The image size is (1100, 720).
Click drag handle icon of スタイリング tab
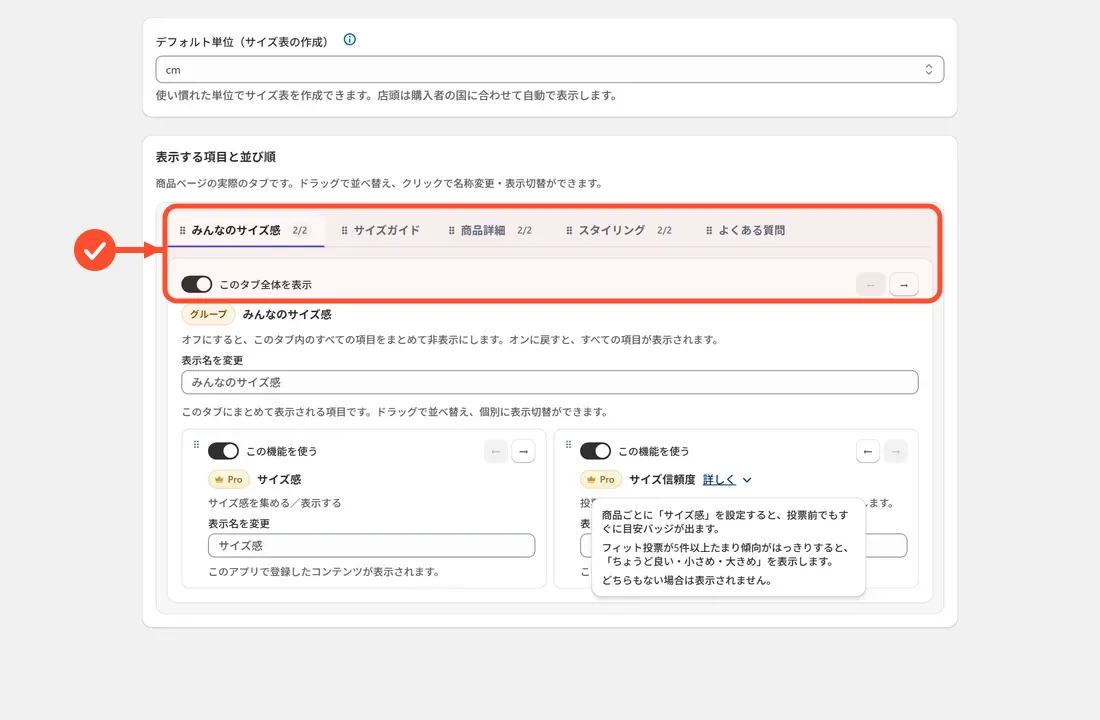(x=569, y=230)
